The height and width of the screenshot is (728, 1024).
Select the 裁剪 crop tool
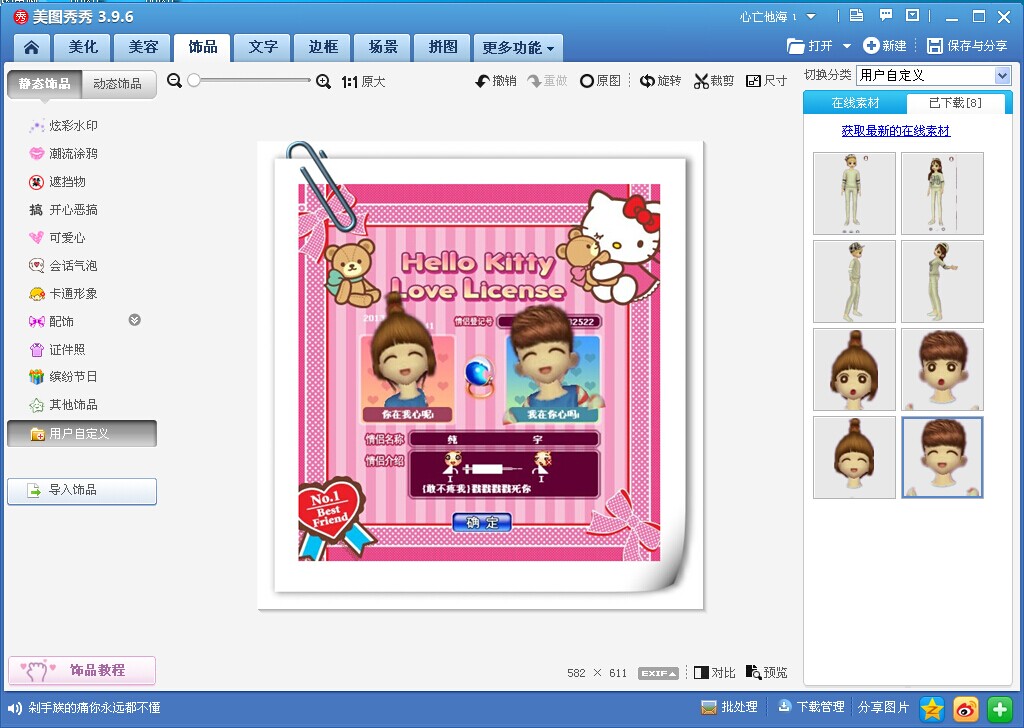[714, 81]
